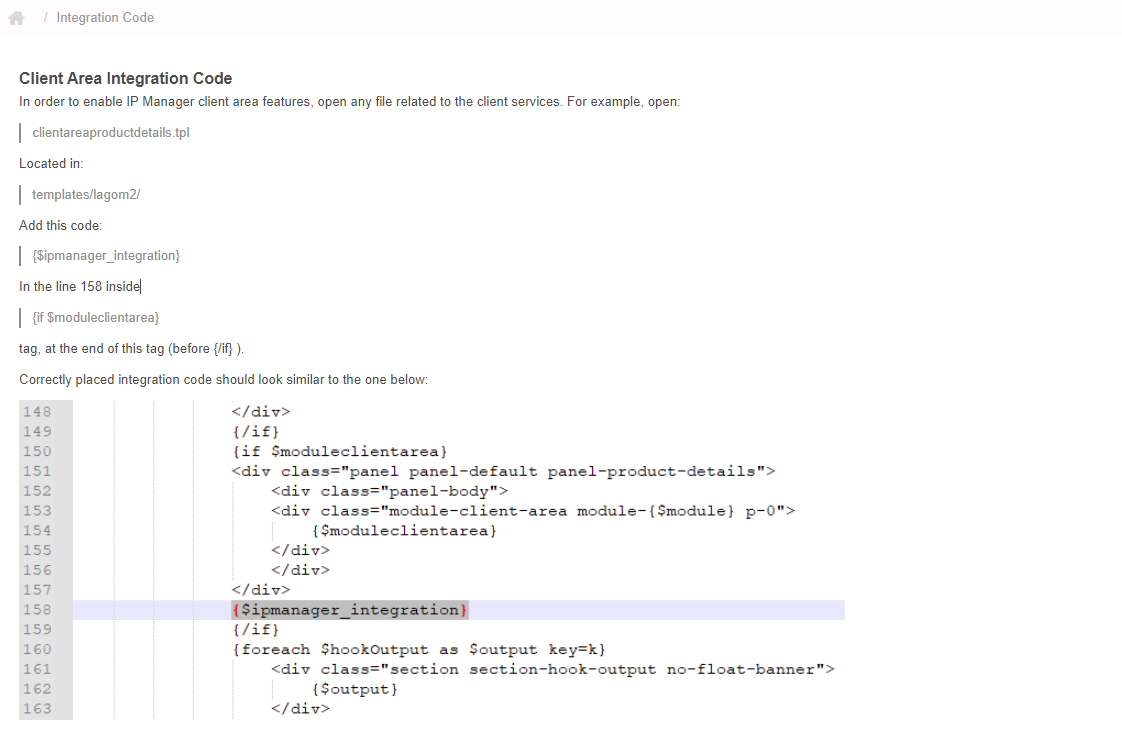Click the 'Located in:' label

tap(51, 163)
